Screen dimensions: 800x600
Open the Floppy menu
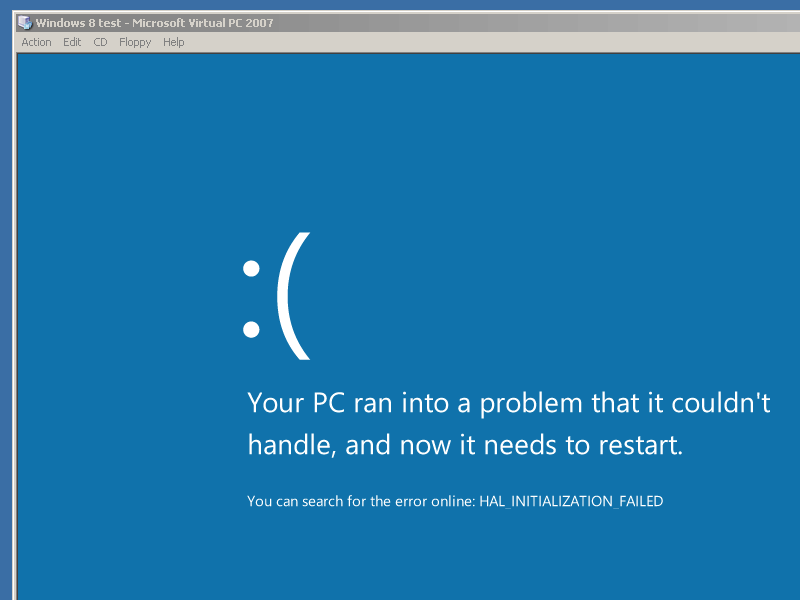pos(135,43)
